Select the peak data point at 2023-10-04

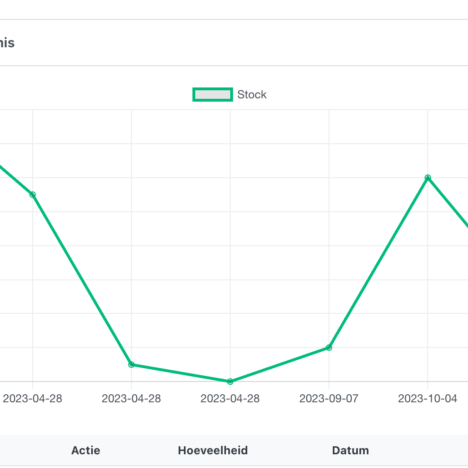[x=428, y=177]
